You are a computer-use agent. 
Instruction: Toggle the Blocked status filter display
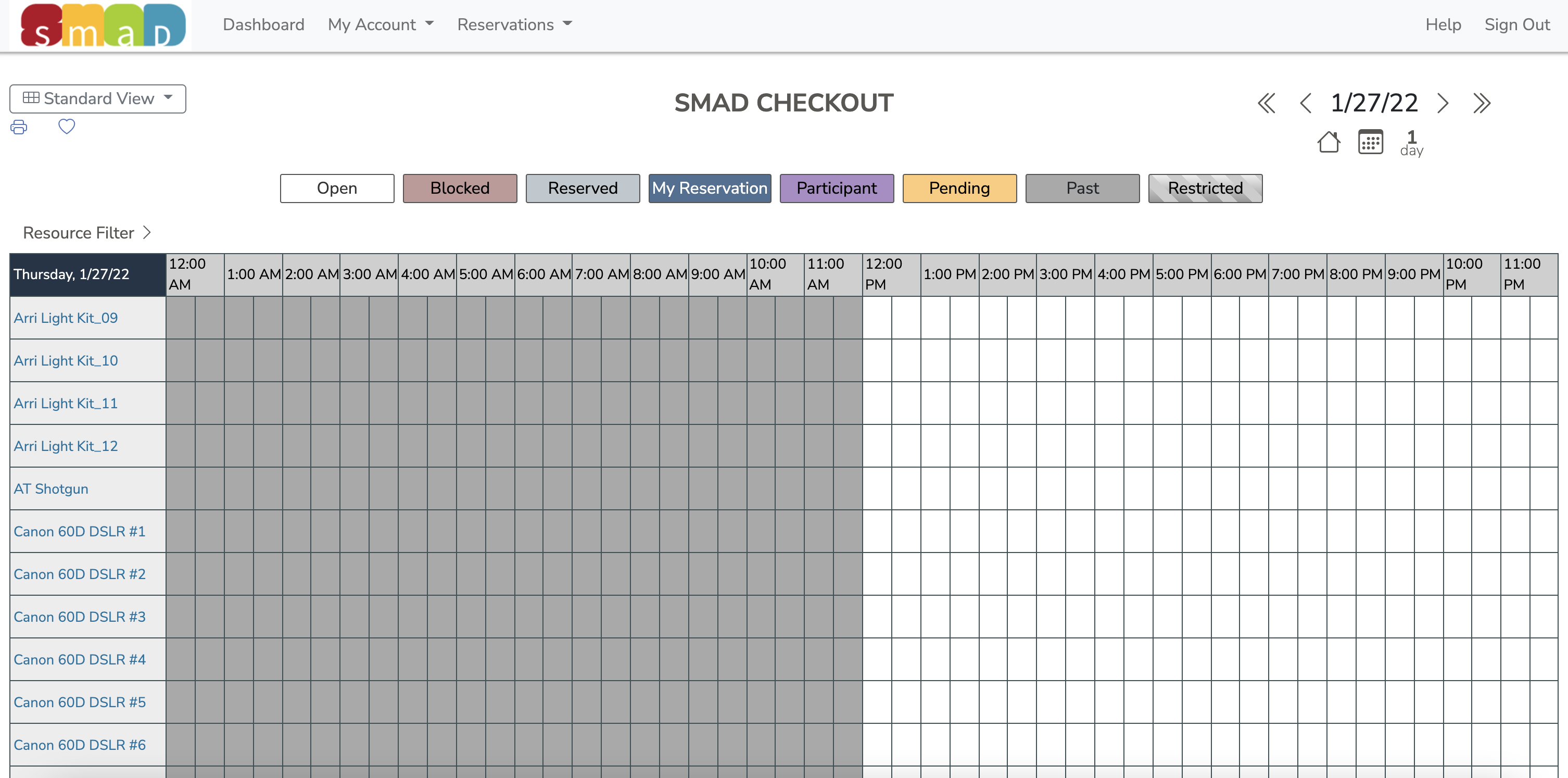[x=459, y=188]
